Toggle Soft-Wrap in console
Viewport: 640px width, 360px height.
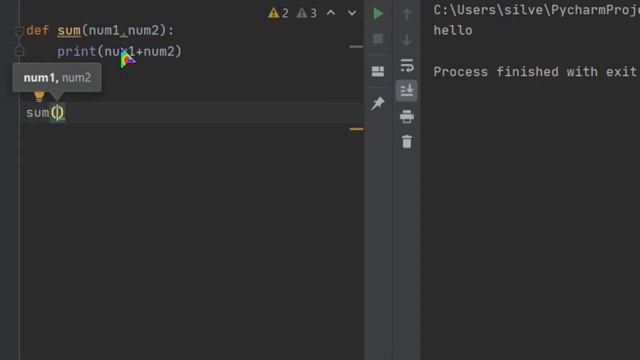407,65
